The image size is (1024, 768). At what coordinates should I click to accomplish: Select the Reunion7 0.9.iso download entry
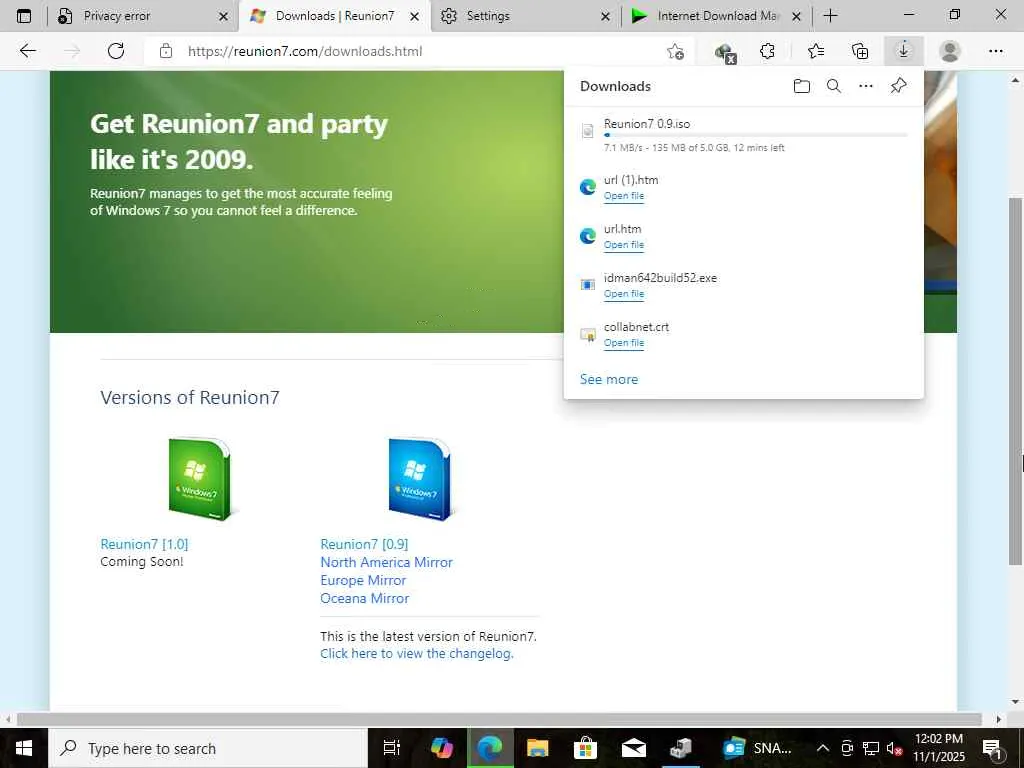click(x=743, y=135)
